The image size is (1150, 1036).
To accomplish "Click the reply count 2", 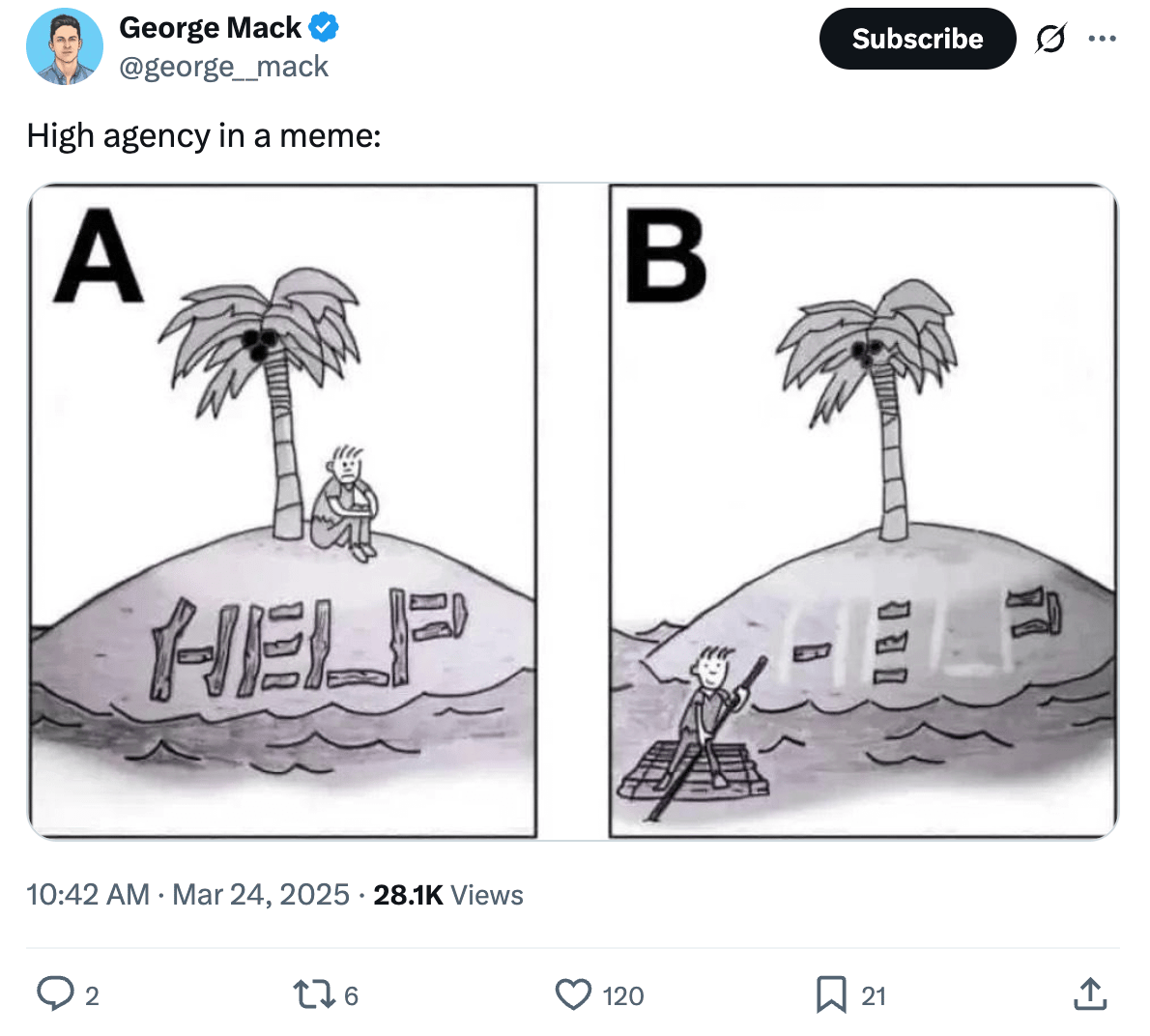I will coord(92,995).
